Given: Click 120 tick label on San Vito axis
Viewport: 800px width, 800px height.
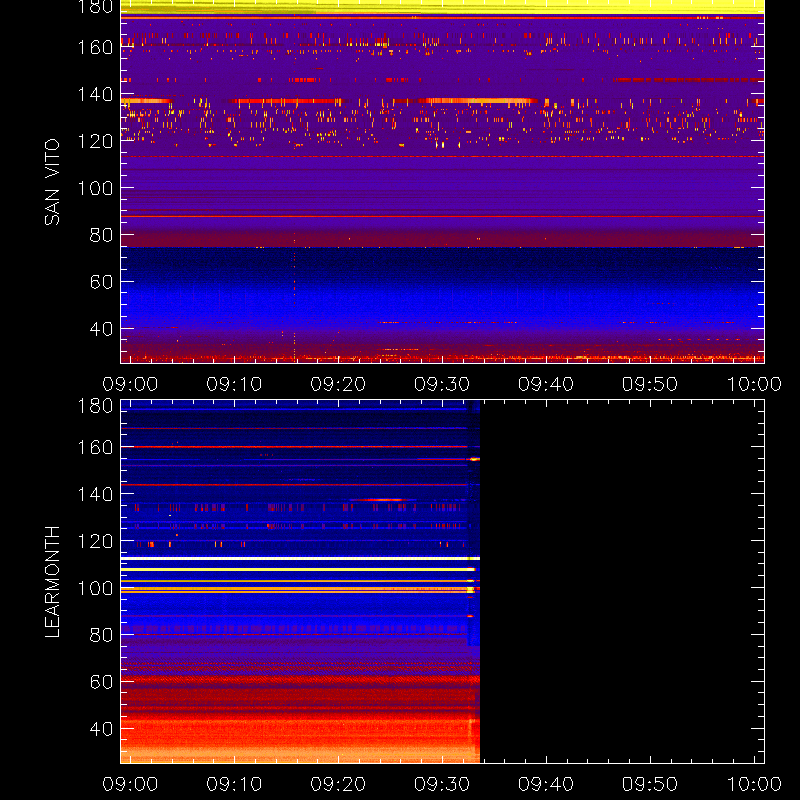Looking at the screenshot, I should (95, 141).
